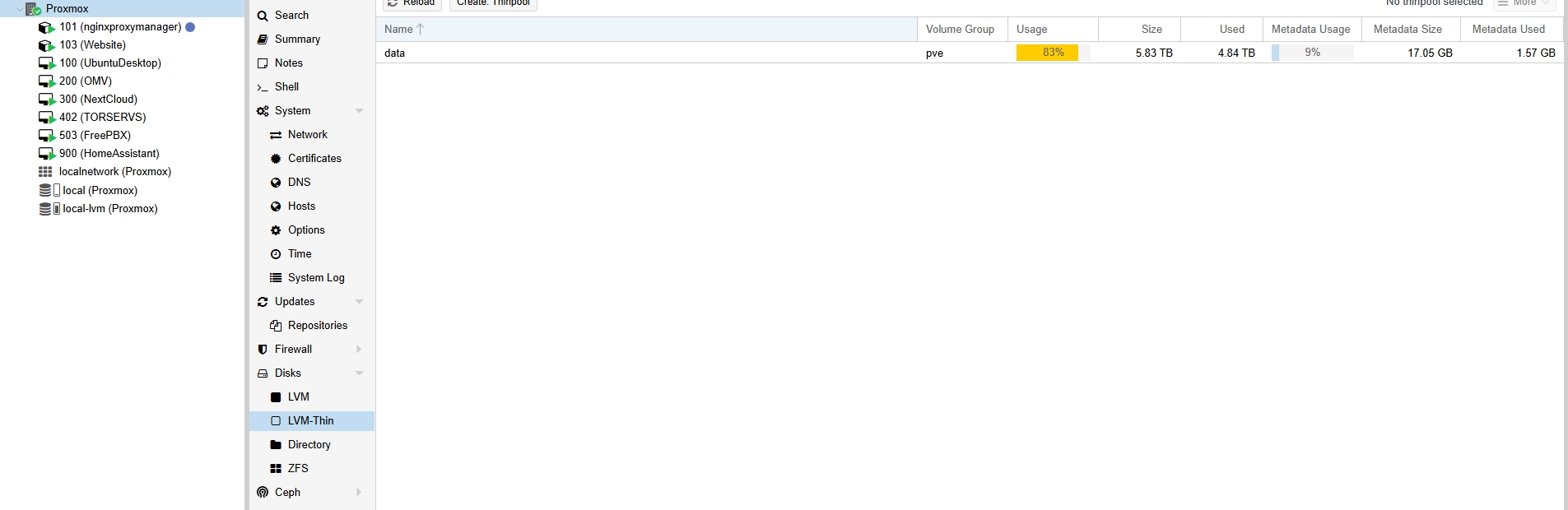Viewport: 1568px width, 510px height.
Task: Click the Directory folder icon
Action: [x=276, y=445]
